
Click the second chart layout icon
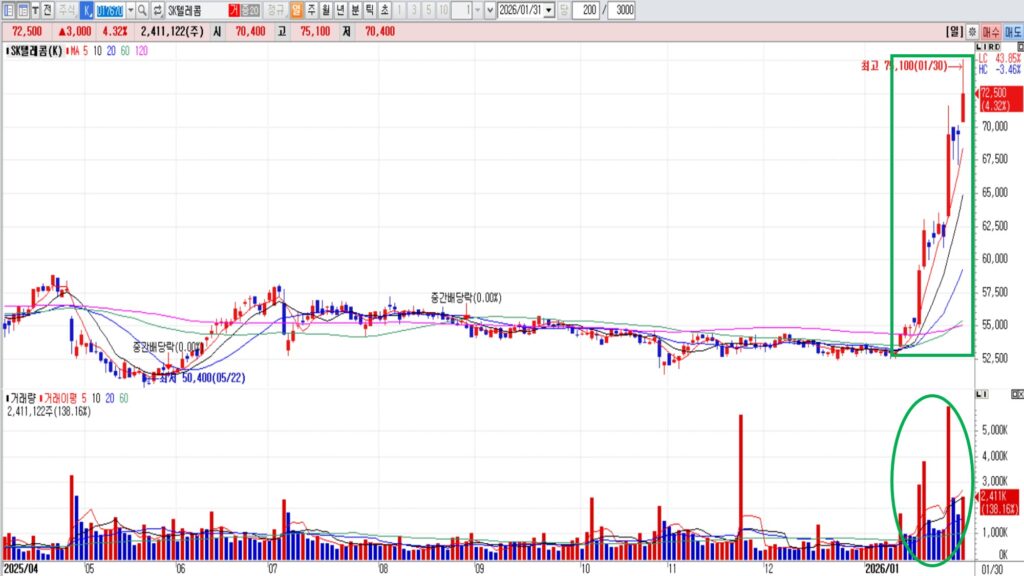22,10
